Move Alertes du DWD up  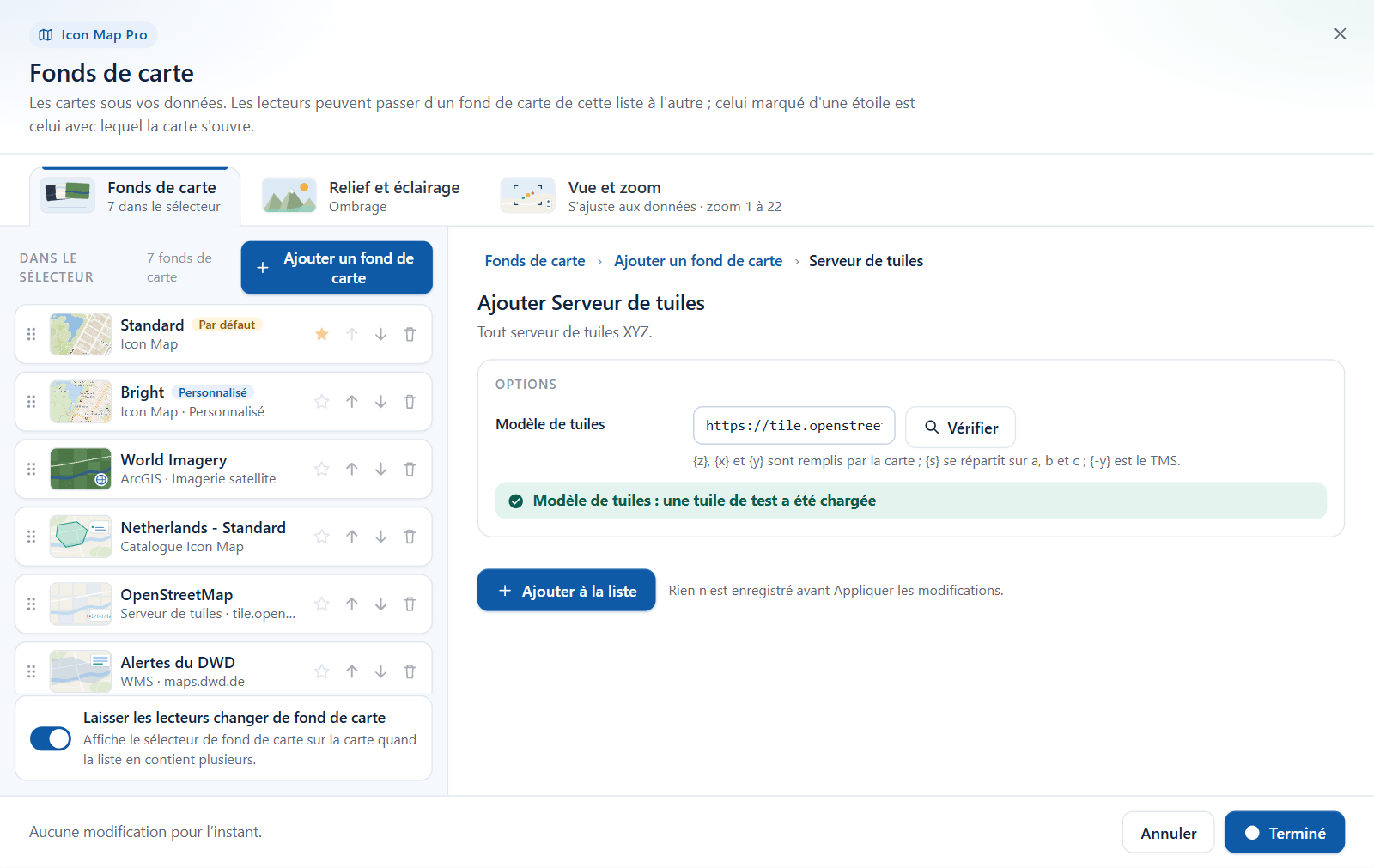[x=351, y=671]
